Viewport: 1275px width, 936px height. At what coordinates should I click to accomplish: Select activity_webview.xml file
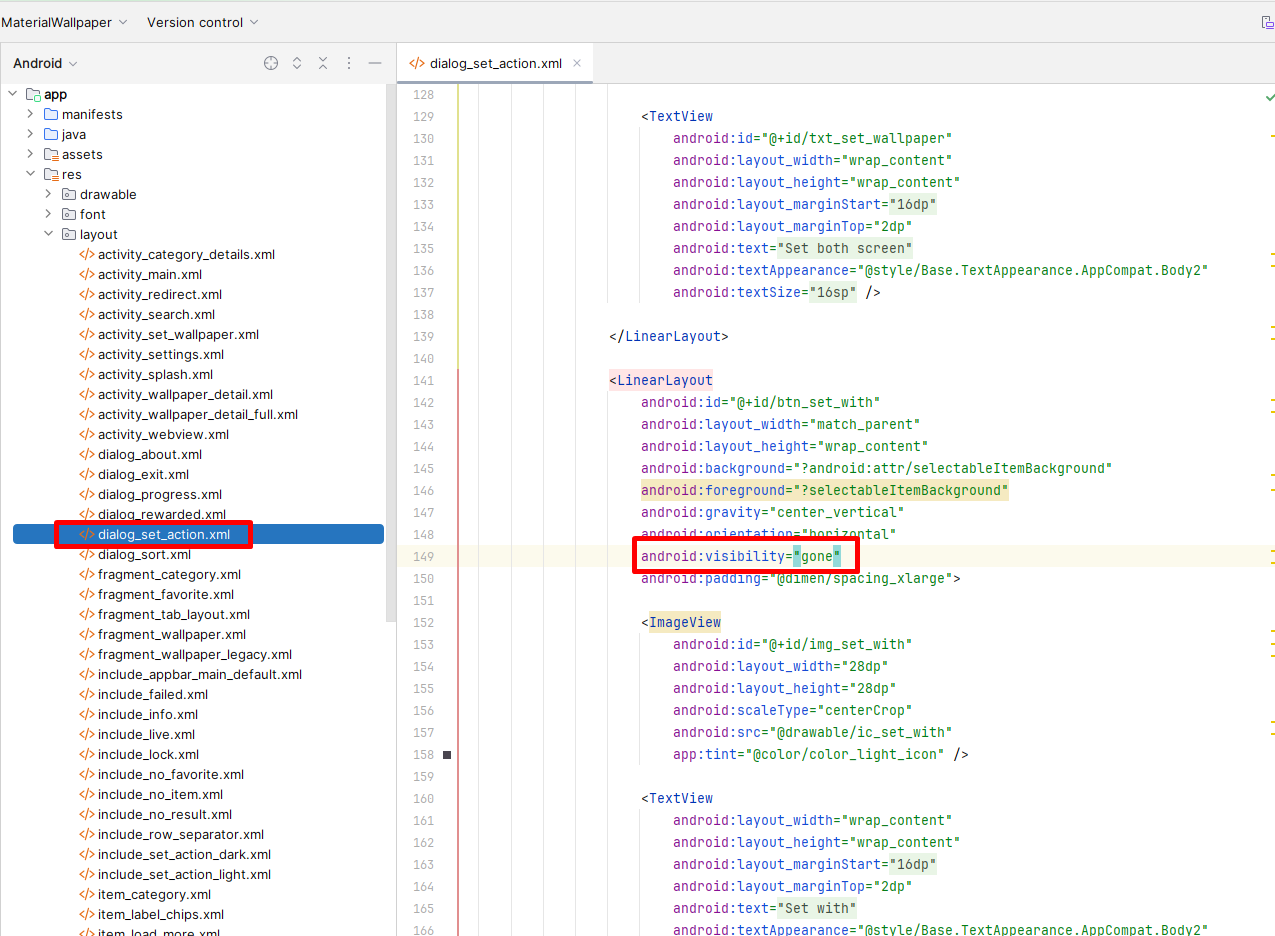point(163,434)
